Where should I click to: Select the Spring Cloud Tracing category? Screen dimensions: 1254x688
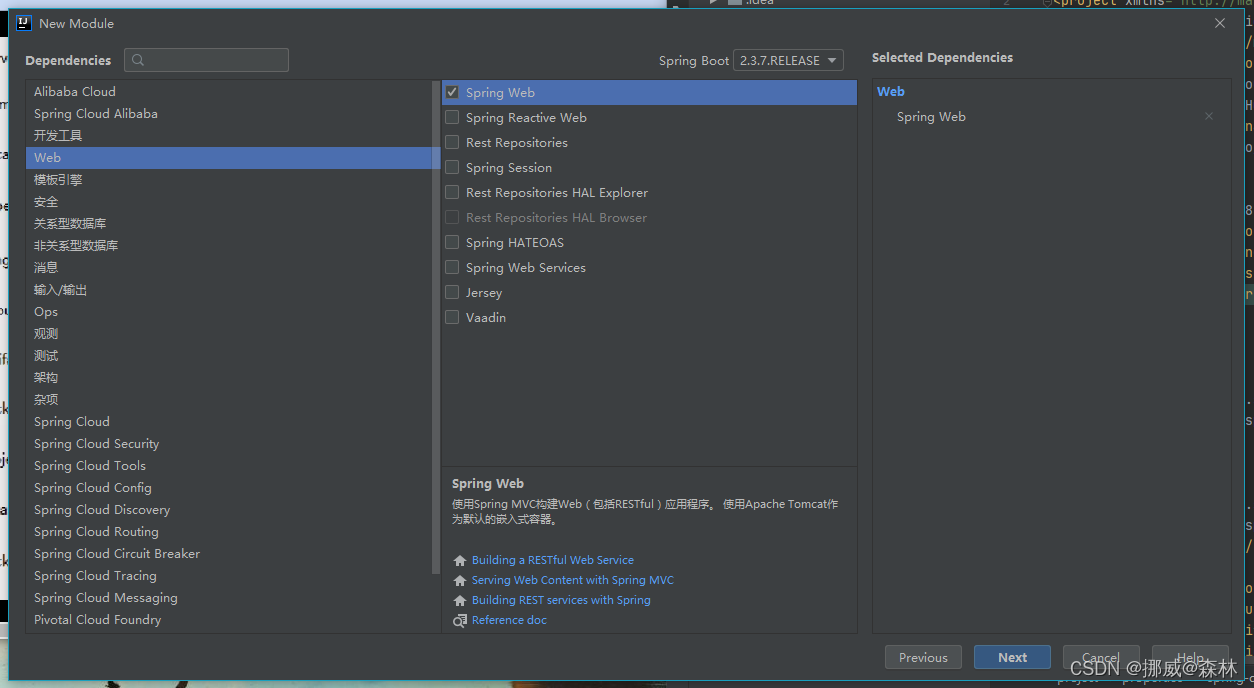[228, 575]
